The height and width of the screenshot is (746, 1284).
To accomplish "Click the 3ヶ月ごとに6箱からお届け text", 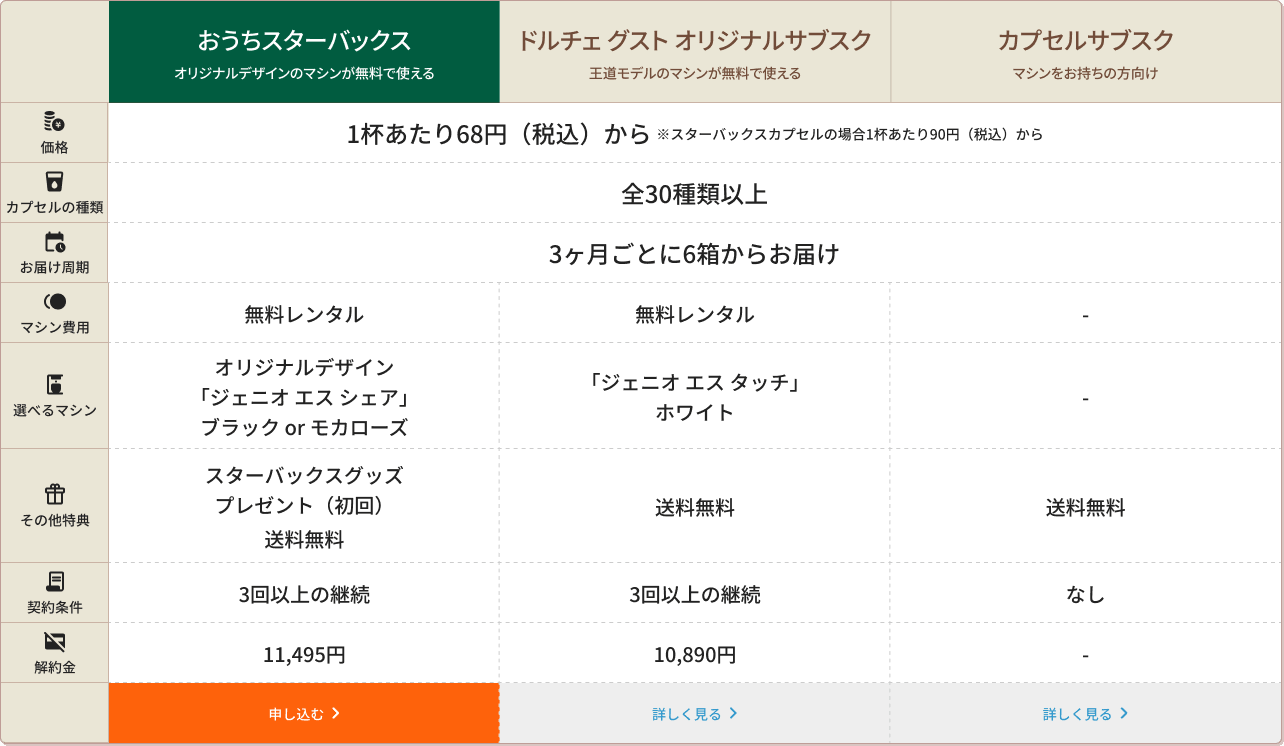I will point(695,254).
